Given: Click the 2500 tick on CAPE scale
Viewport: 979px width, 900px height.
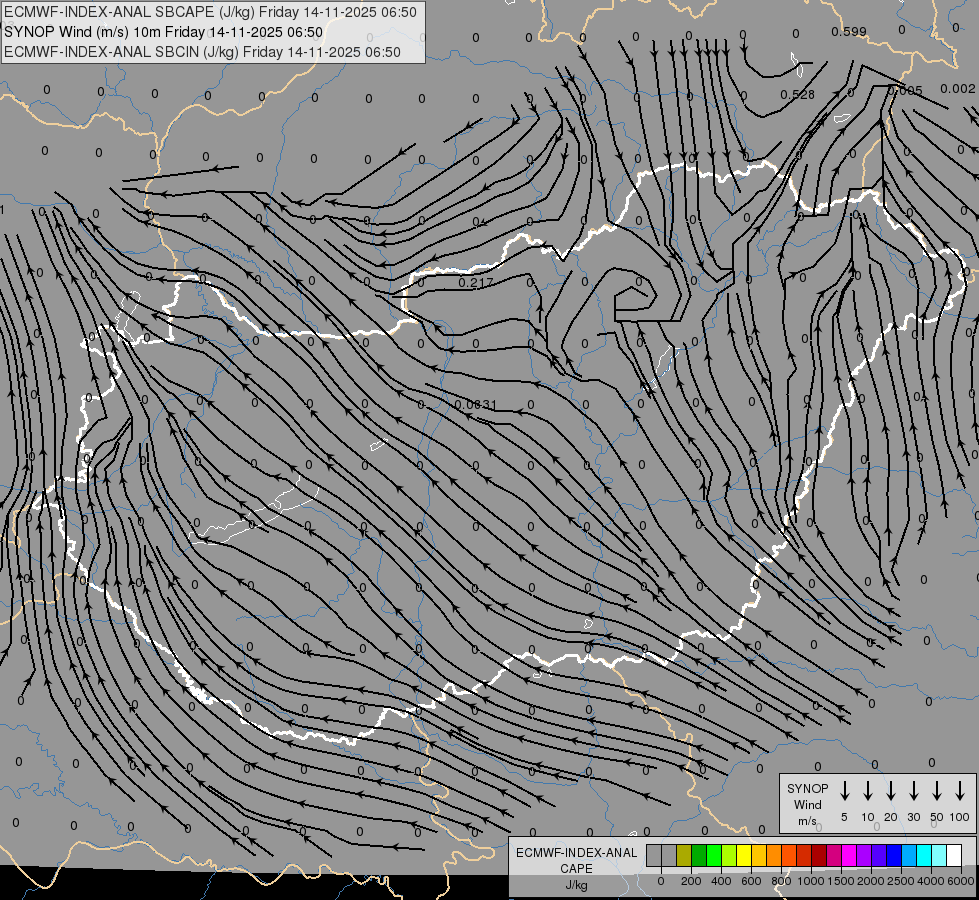Looking at the screenshot, I should coord(901,881).
